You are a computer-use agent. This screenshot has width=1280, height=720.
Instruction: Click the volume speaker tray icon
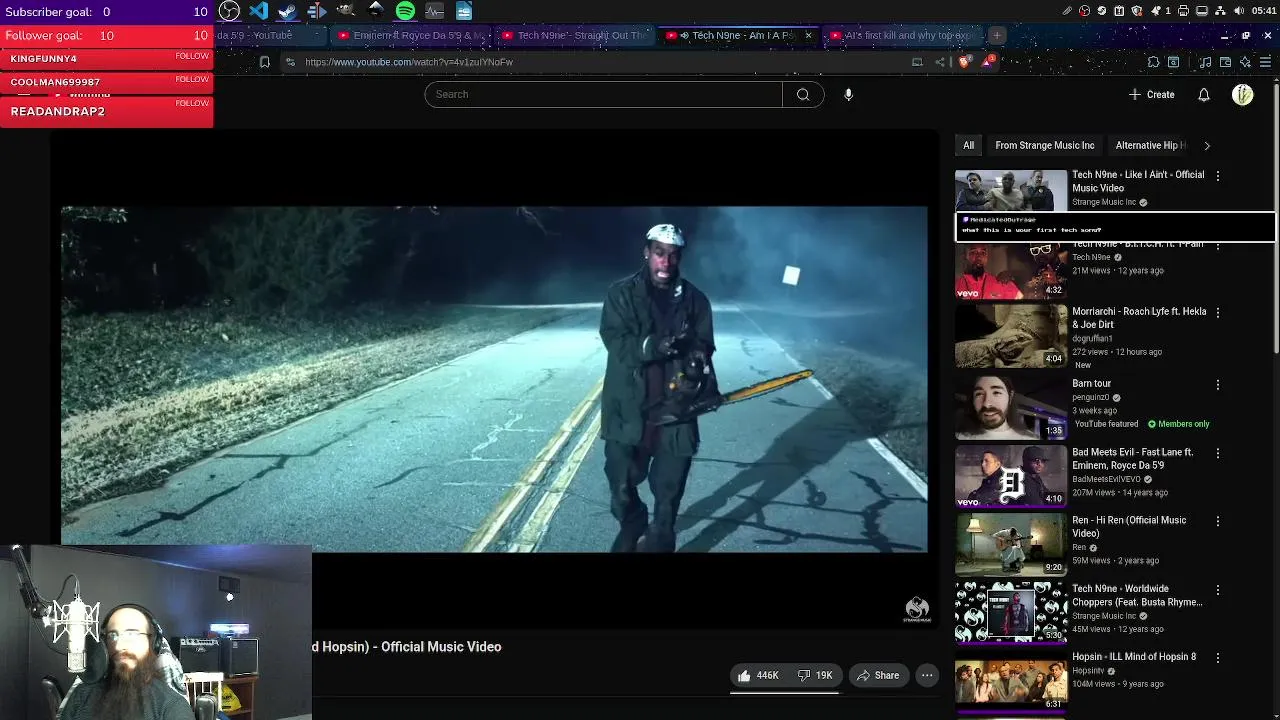pos(1238,11)
